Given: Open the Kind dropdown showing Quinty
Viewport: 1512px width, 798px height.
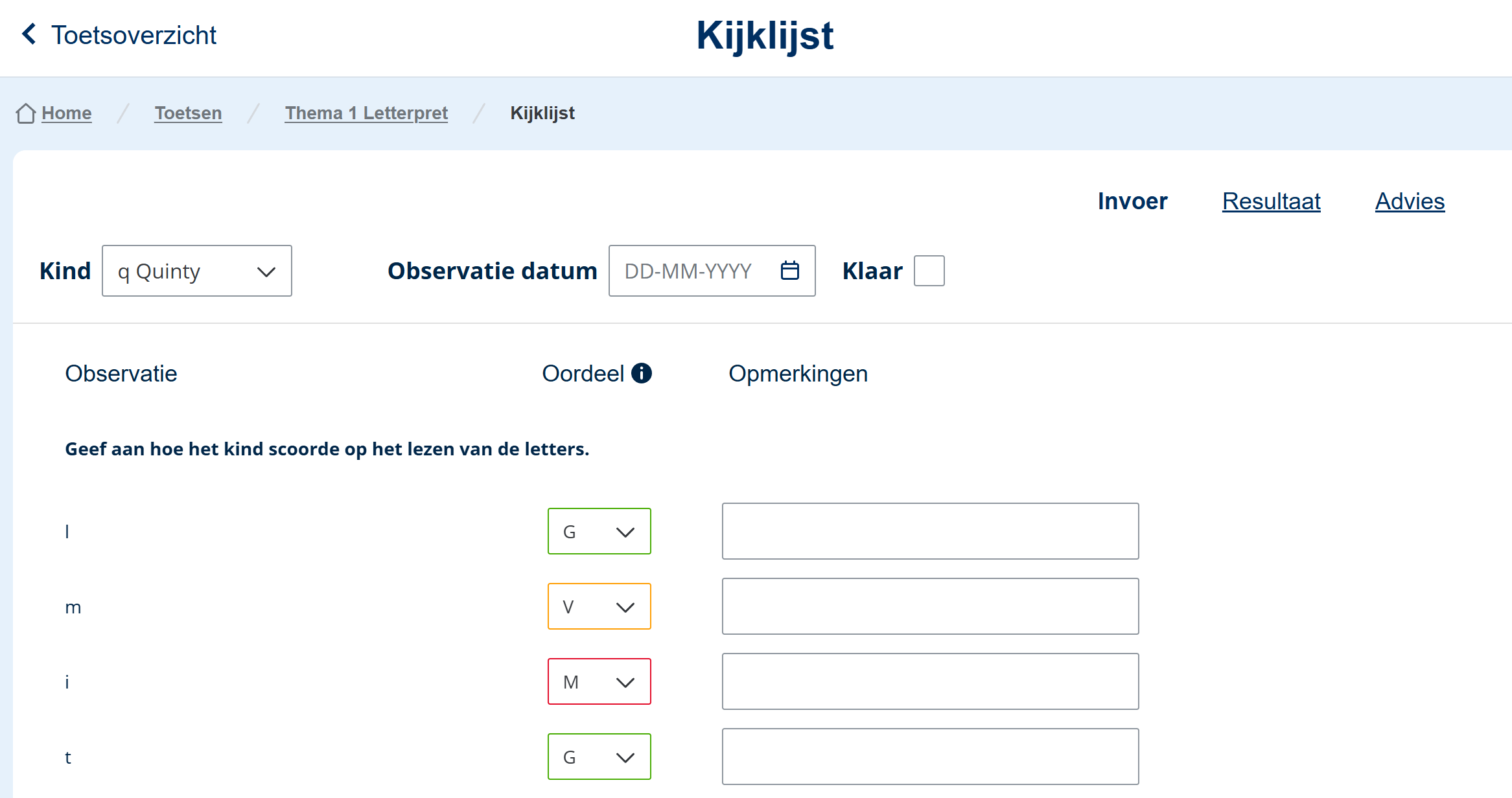Looking at the screenshot, I should pyautogui.click(x=196, y=271).
